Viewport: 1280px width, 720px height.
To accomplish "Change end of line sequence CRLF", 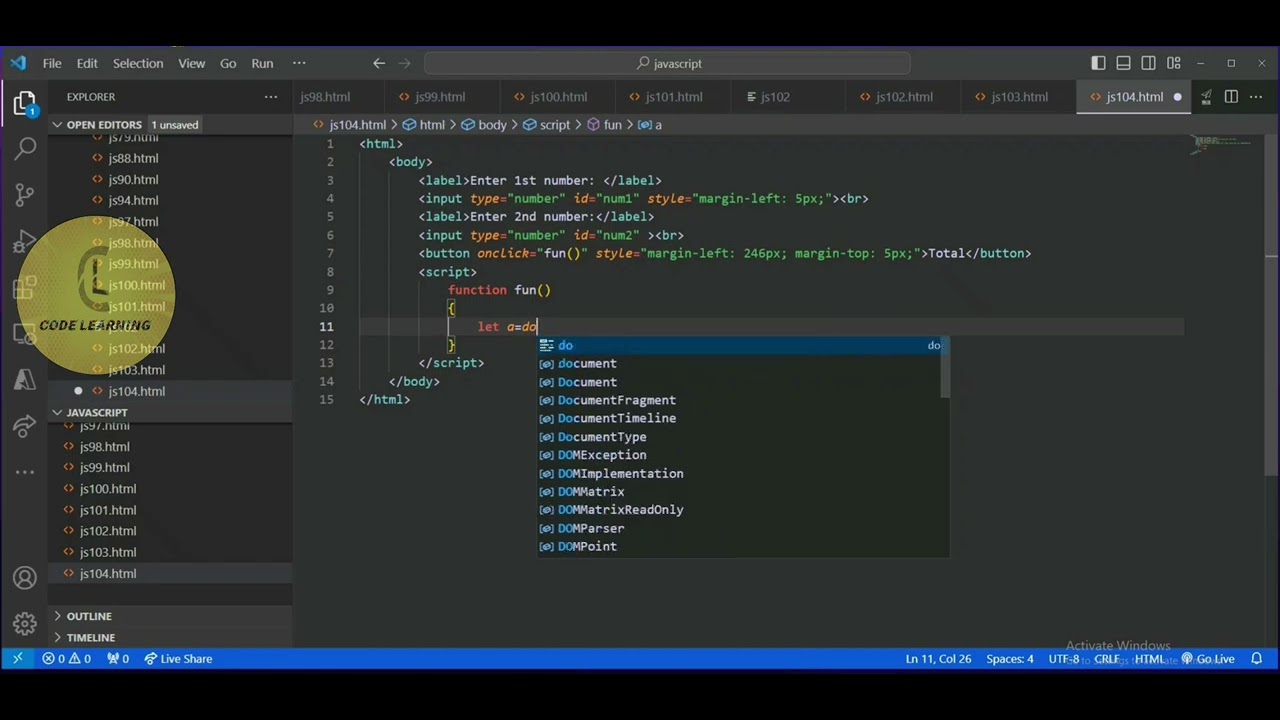I will pyautogui.click(x=1107, y=659).
